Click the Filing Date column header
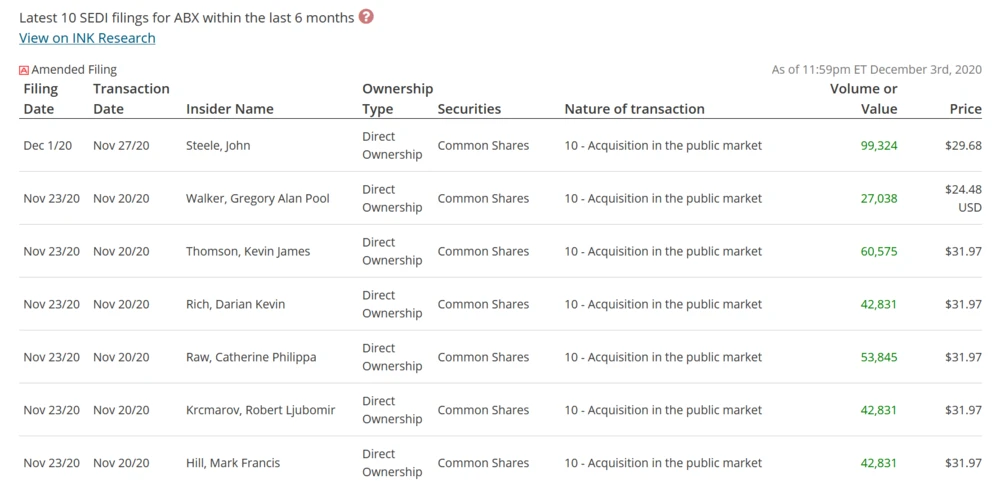The height and width of the screenshot is (488, 1000). [41, 98]
